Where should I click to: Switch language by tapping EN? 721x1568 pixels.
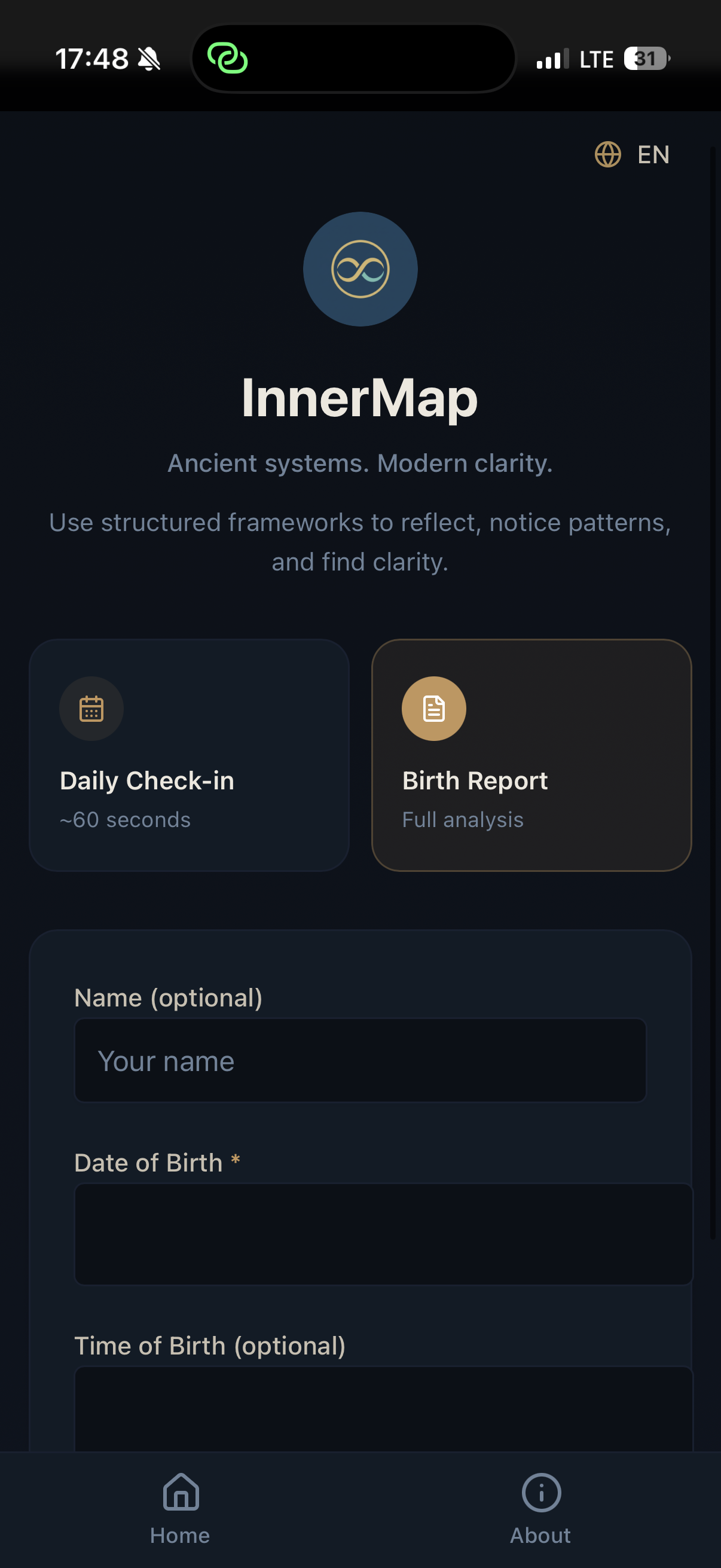tap(652, 156)
